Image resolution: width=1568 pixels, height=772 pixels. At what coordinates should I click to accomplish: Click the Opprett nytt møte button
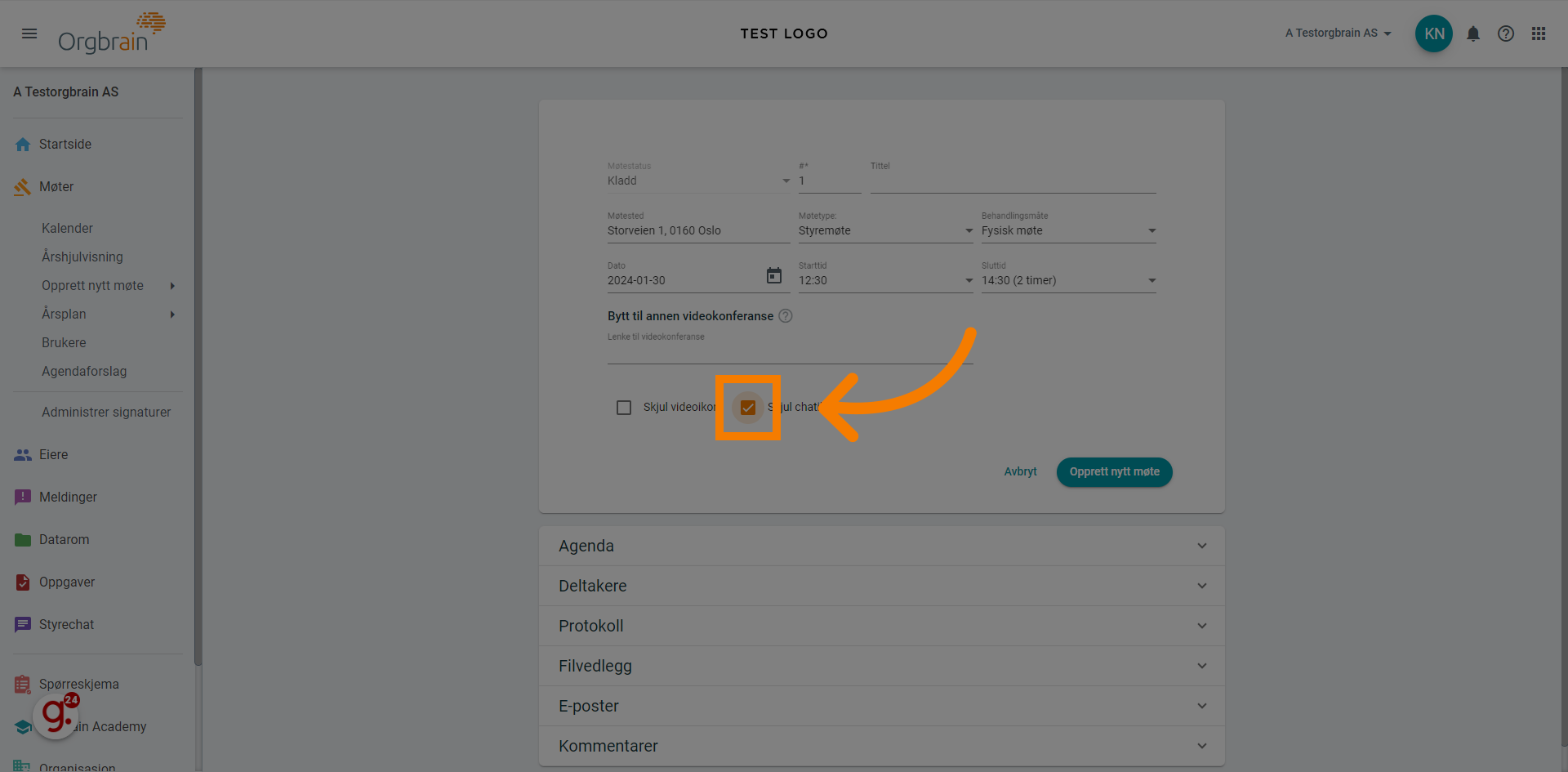1114,472
